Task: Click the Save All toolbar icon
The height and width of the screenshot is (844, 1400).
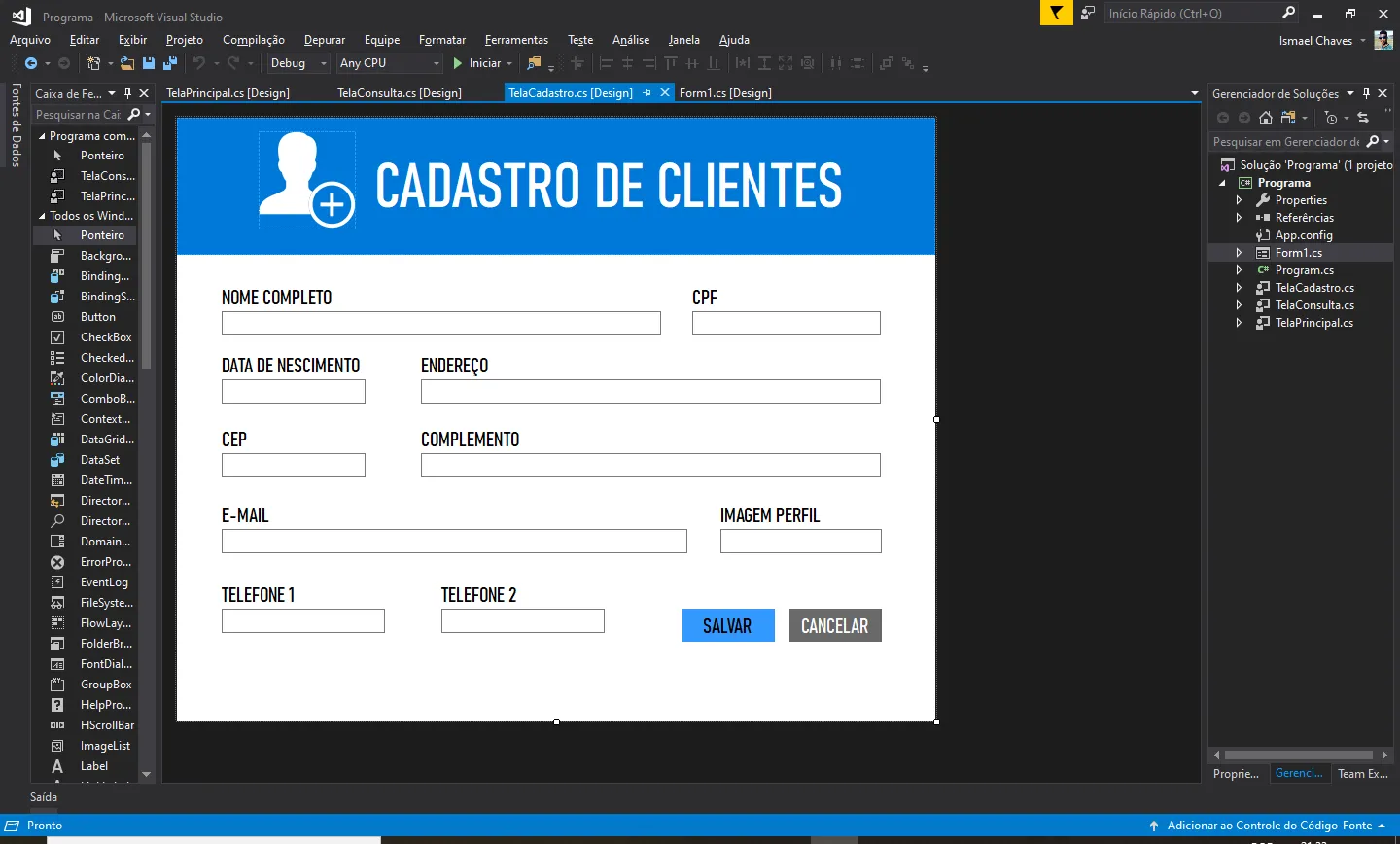Action: tap(170, 63)
